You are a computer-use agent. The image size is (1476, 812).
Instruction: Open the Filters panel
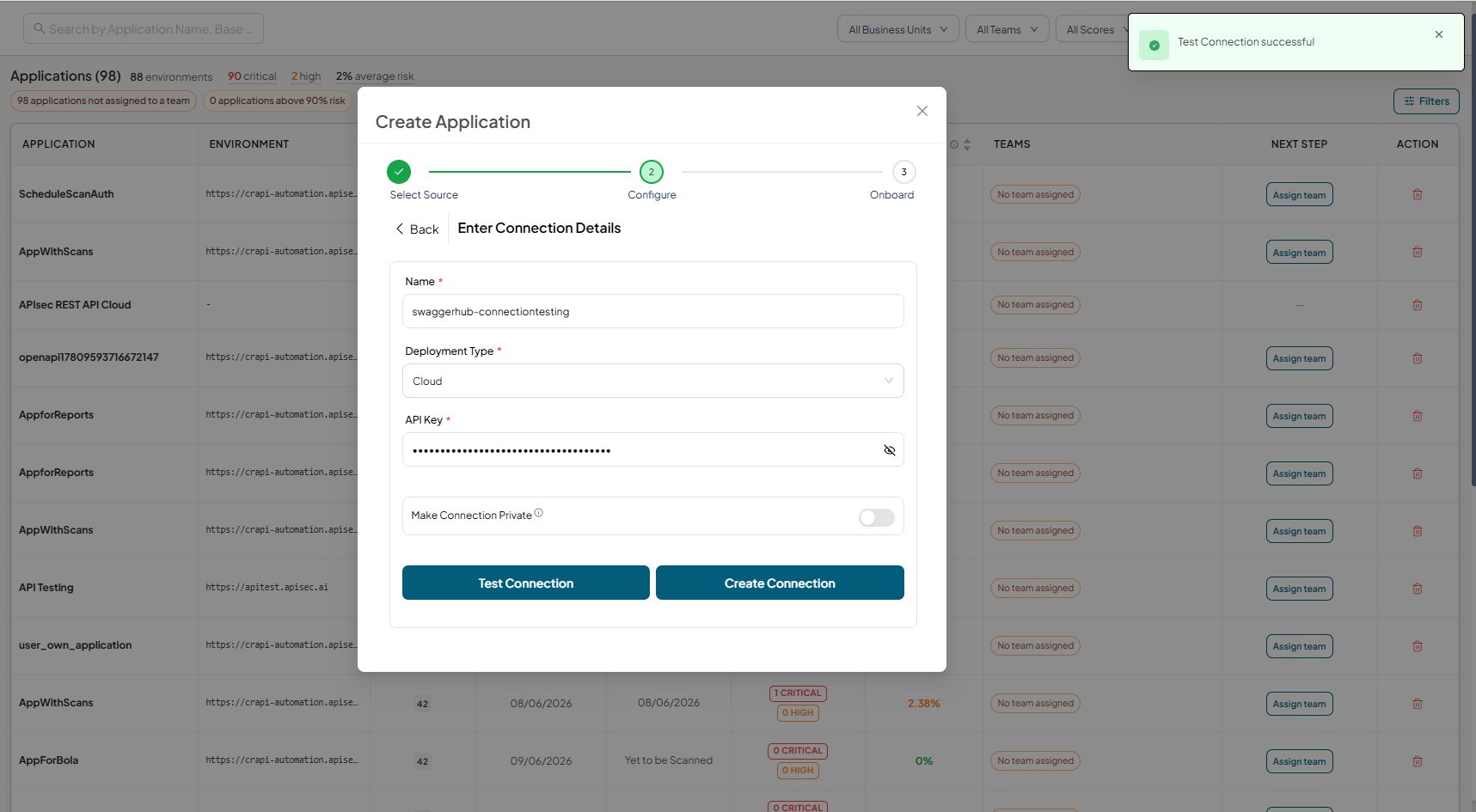[x=1427, y=101]
